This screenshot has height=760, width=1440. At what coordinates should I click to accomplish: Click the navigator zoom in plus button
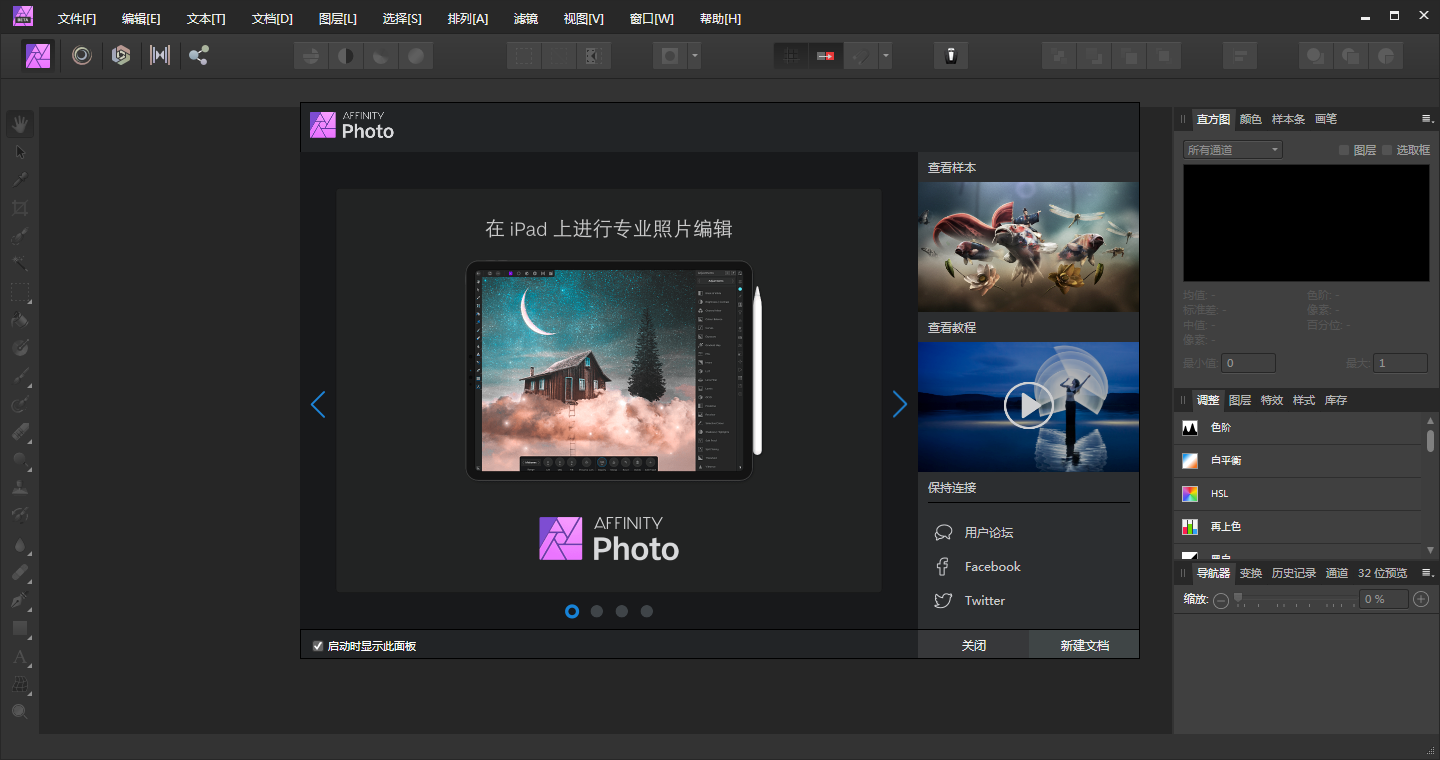coord(1421,599)
